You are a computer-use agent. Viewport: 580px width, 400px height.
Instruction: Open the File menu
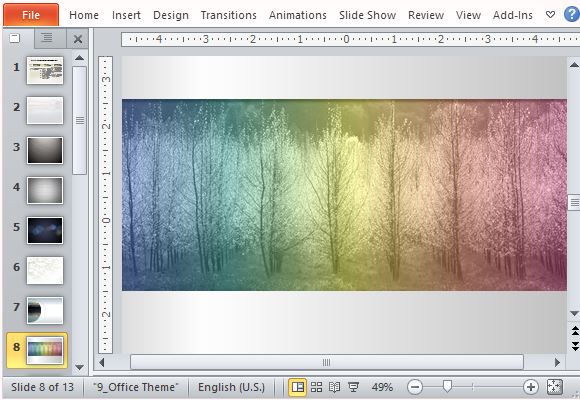(31, 15)
